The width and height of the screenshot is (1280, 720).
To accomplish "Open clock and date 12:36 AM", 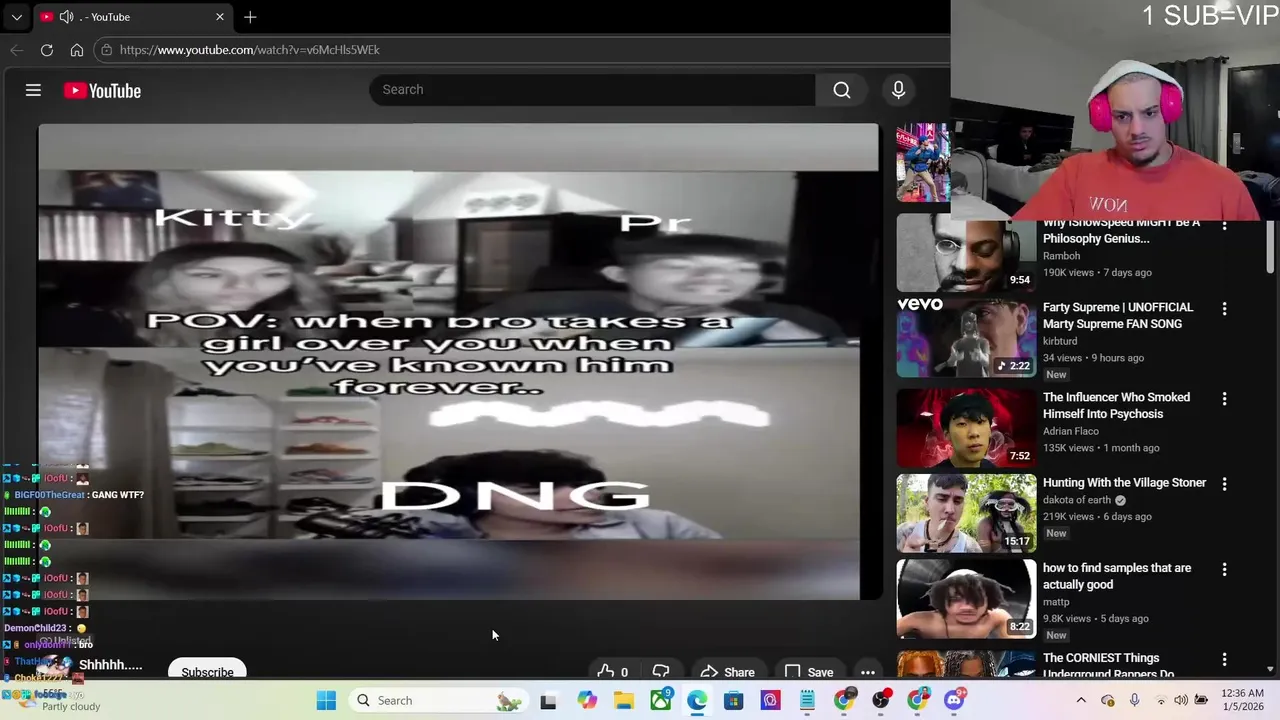I will tap(1242, 700).
